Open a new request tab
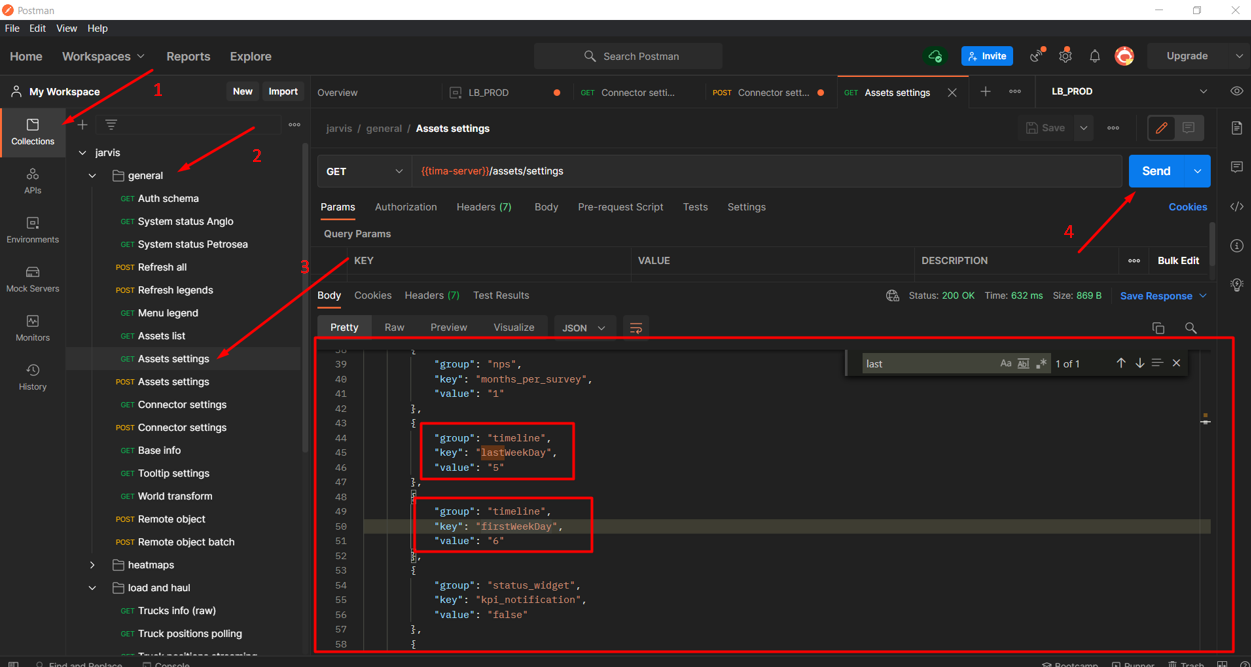This screenshot has width=1251, height=667. point(985,92)
